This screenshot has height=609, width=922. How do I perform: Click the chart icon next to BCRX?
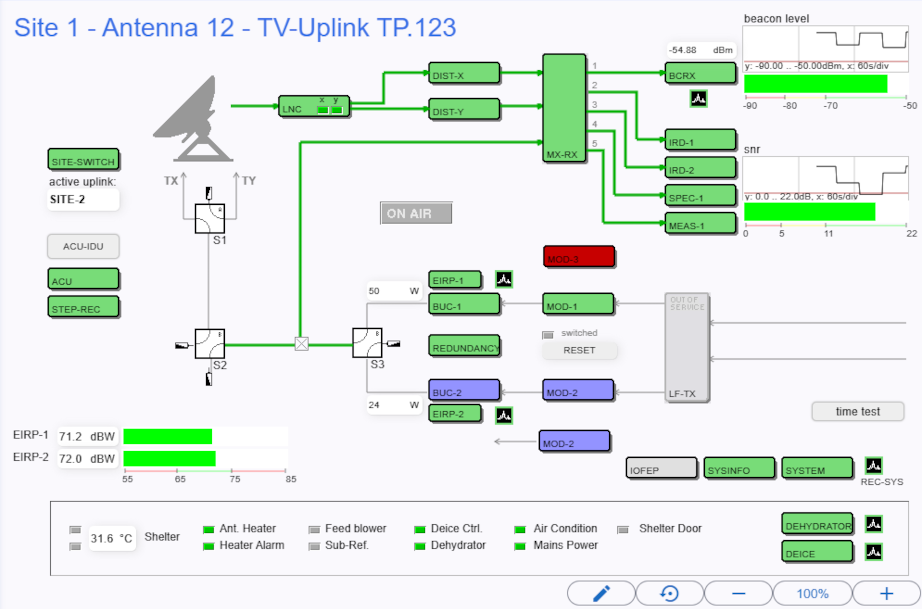699,98
